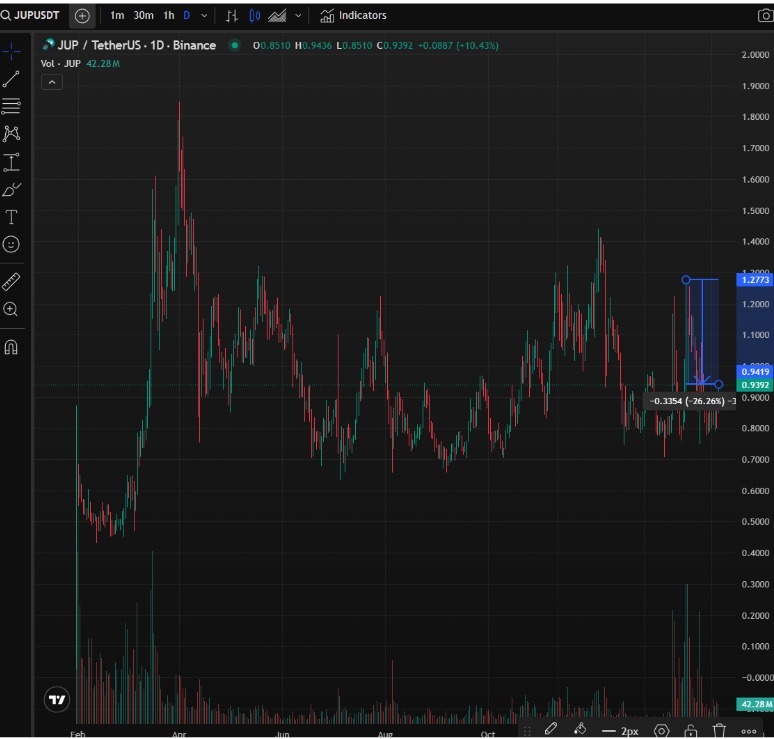Image resolution: width=774 pixels, height=739 pixels.
Task: Open the JUPUSDT symbol search
Action: (x=31, y=15)
